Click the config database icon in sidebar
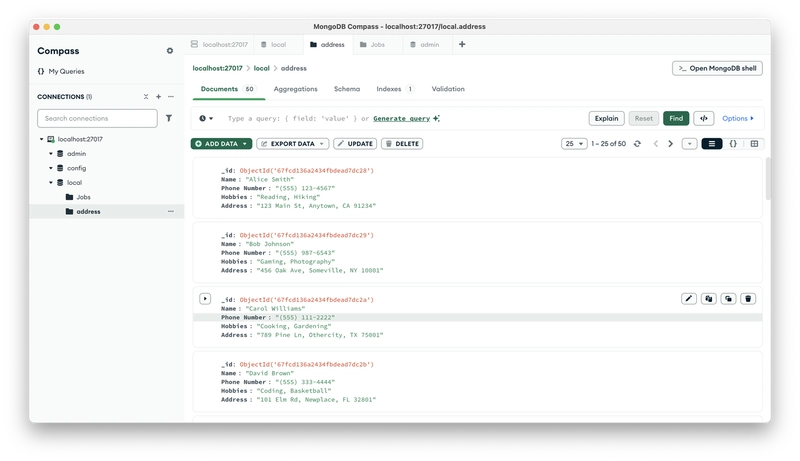The width and height of the screenshot is (800, 461). [60, 168]
